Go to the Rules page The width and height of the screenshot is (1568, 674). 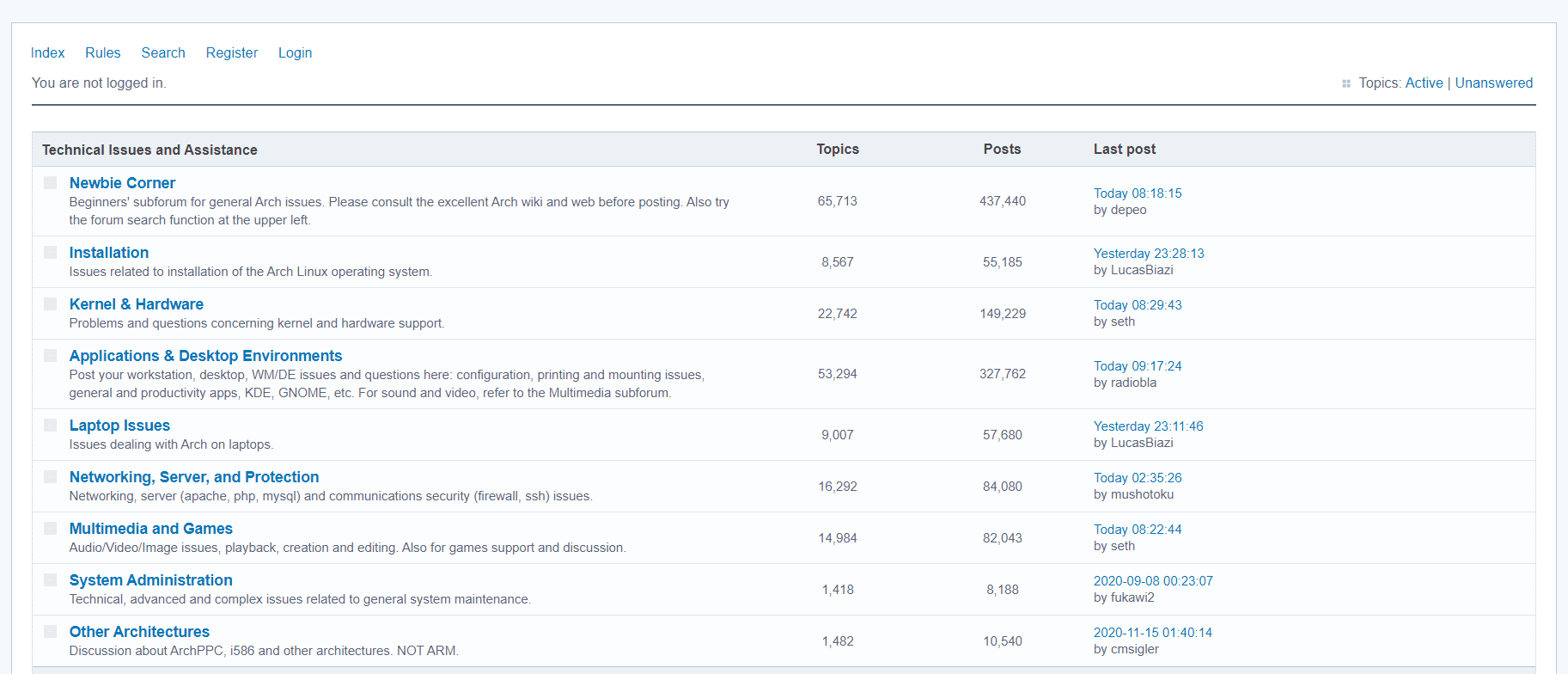coord(102,52)
